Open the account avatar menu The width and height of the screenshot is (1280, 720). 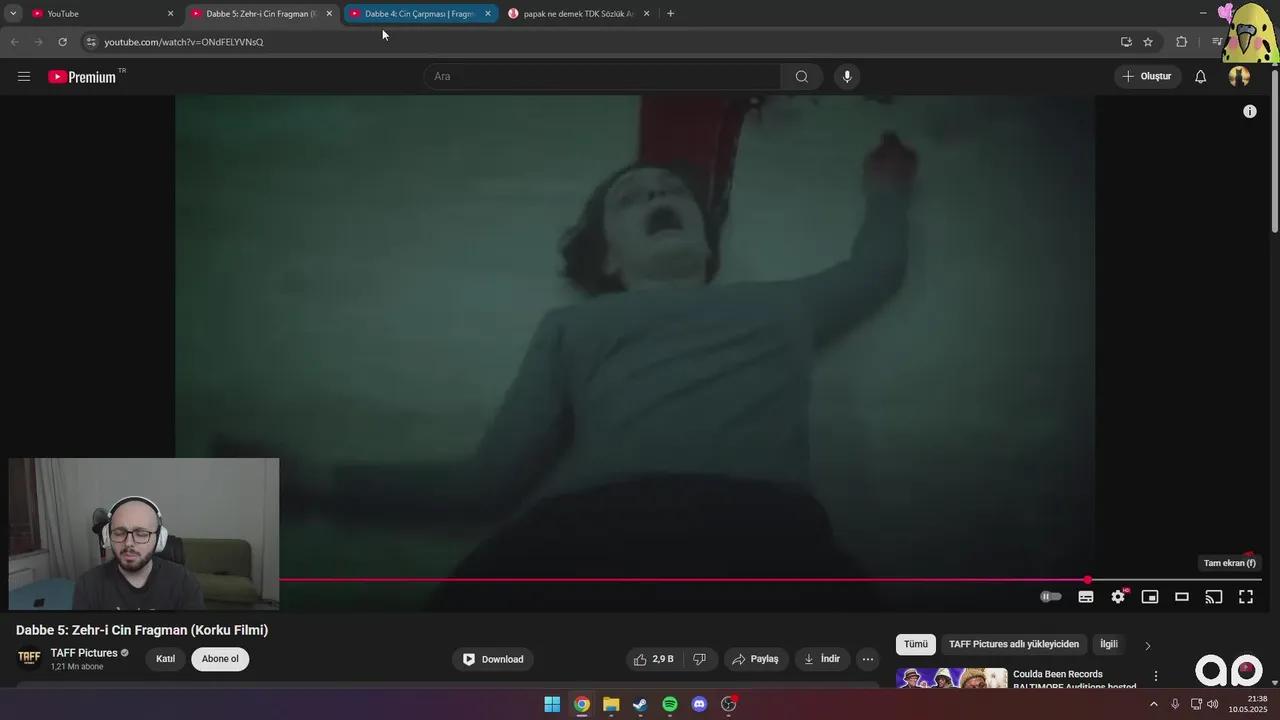(x=1239, y=76)
